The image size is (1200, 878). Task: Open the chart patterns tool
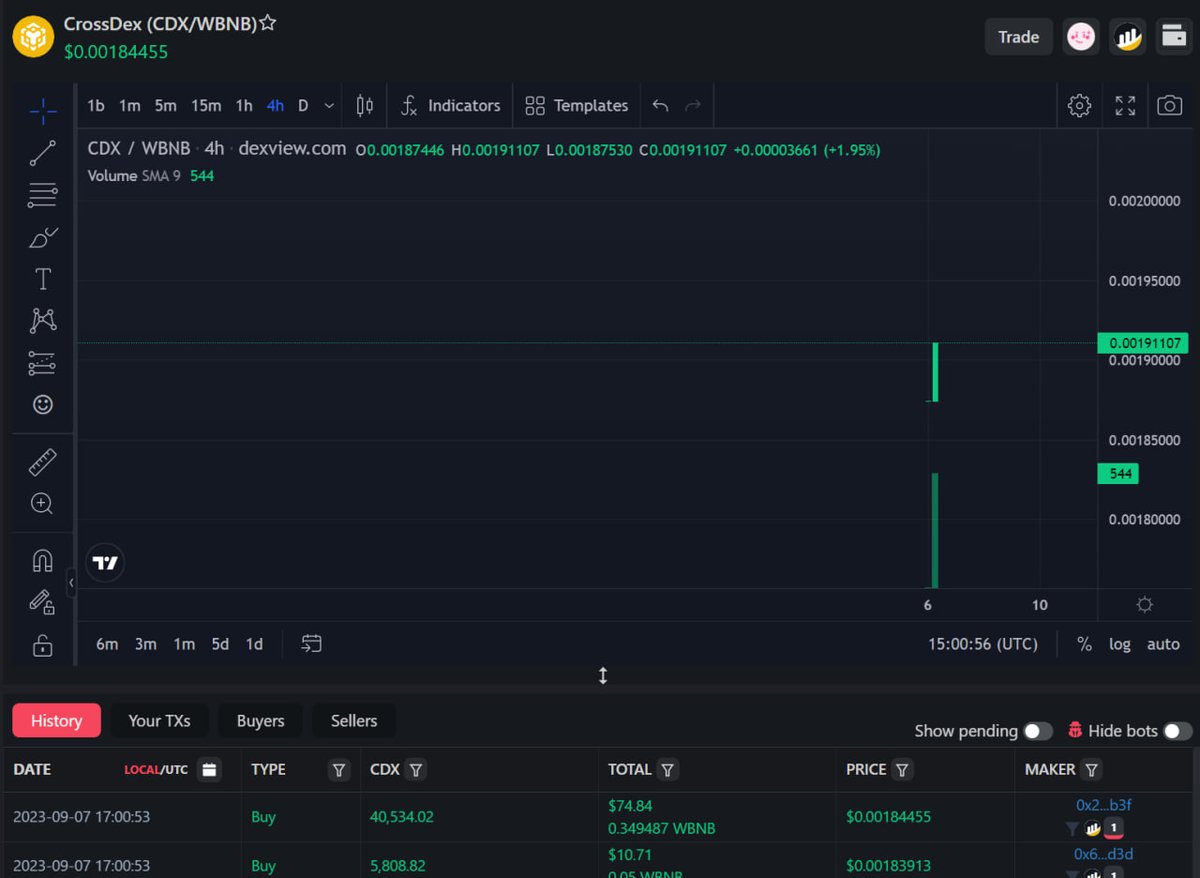point(42,320)
